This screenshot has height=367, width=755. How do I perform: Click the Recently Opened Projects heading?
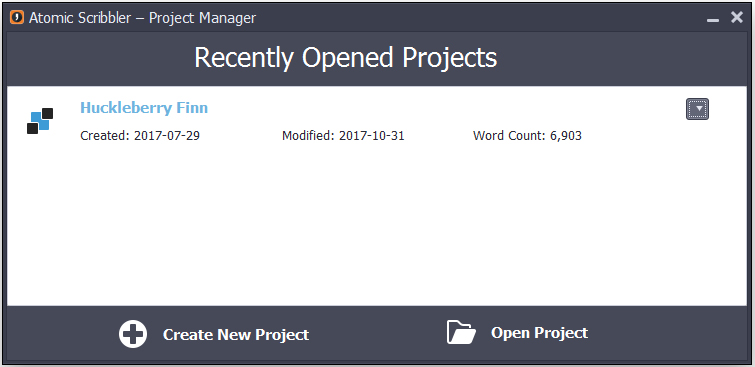coord(346,58)
